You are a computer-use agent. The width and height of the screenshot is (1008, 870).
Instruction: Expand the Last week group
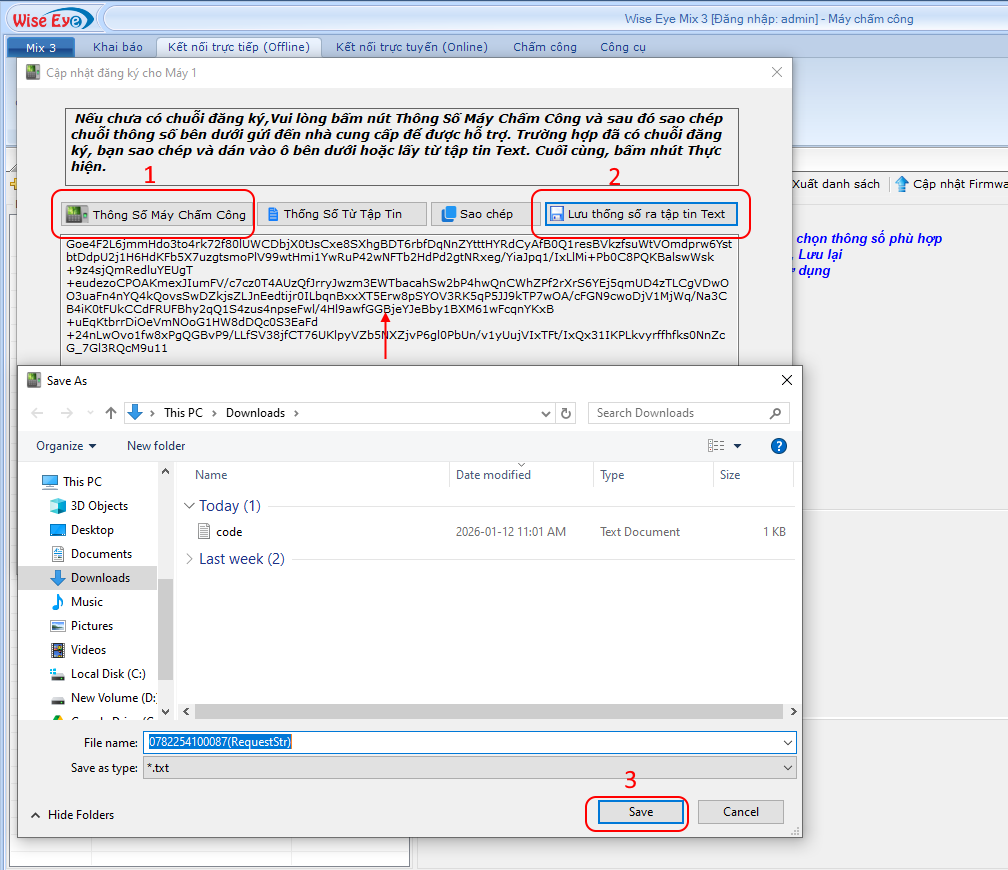pos(188,559)
